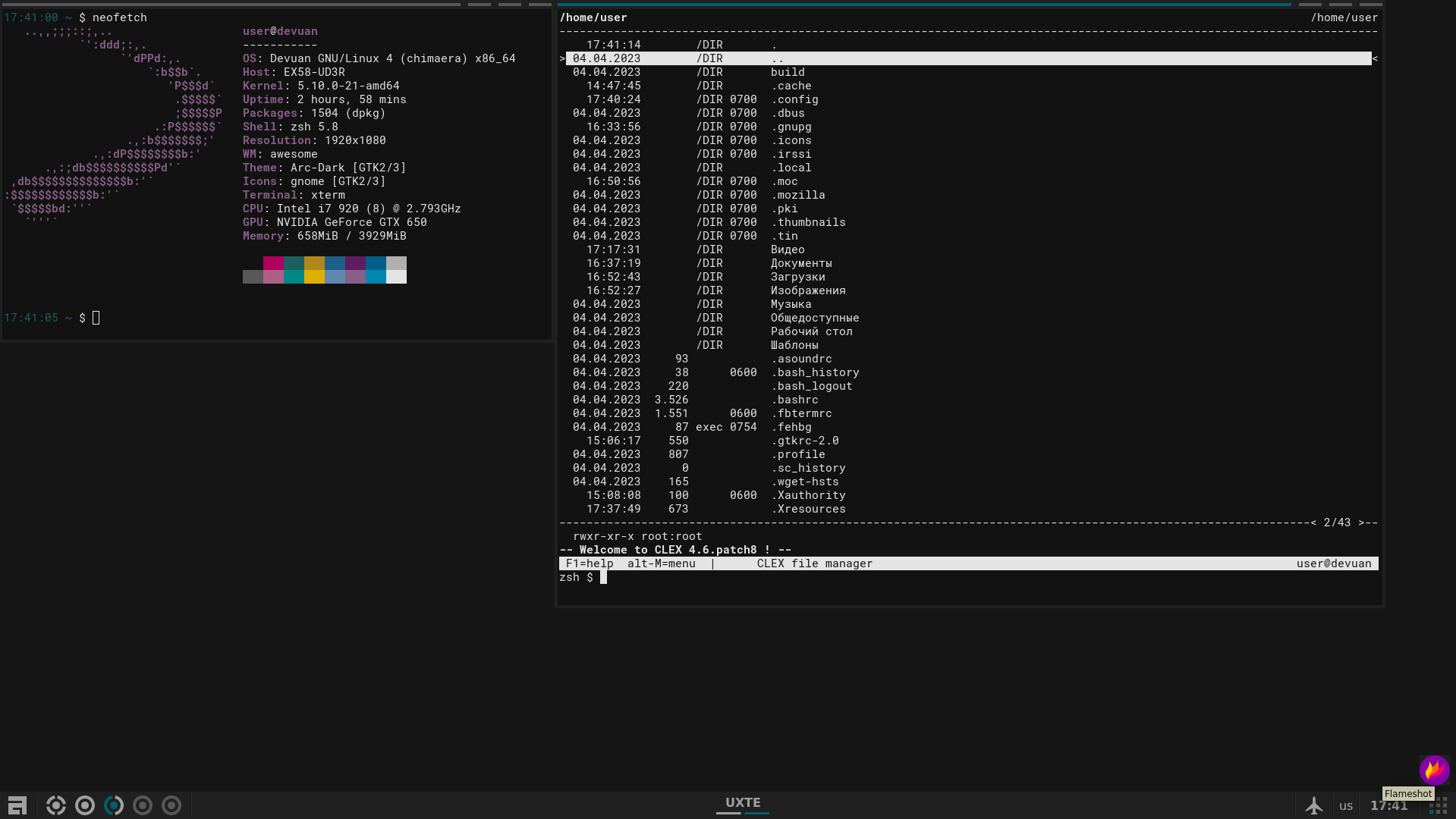Select the '.irssi' directory row
The width and height of the screenshot is (1456, 819).
point(969,154)
